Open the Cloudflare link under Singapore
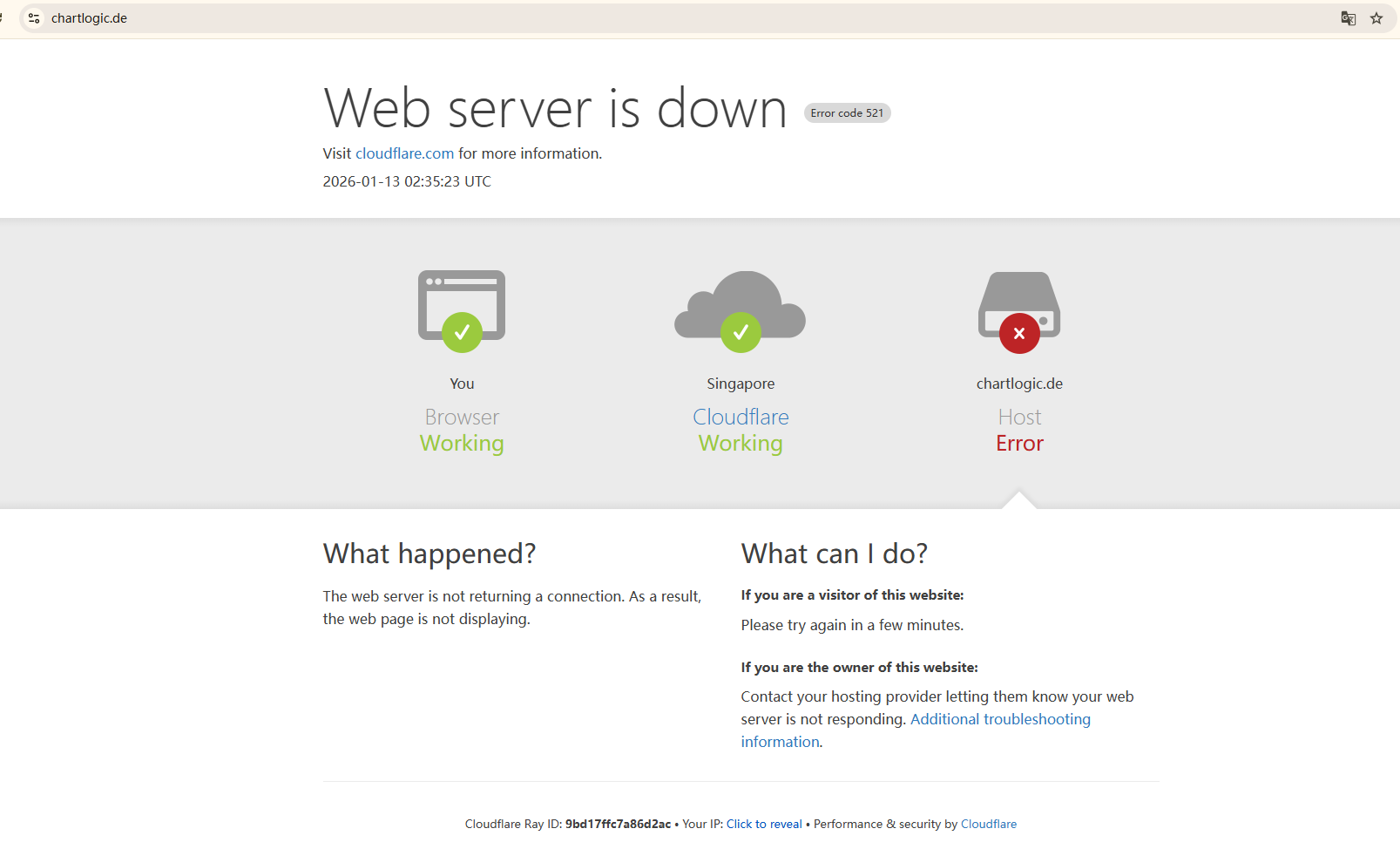1400x849 pixels. [x=741, y=417]
